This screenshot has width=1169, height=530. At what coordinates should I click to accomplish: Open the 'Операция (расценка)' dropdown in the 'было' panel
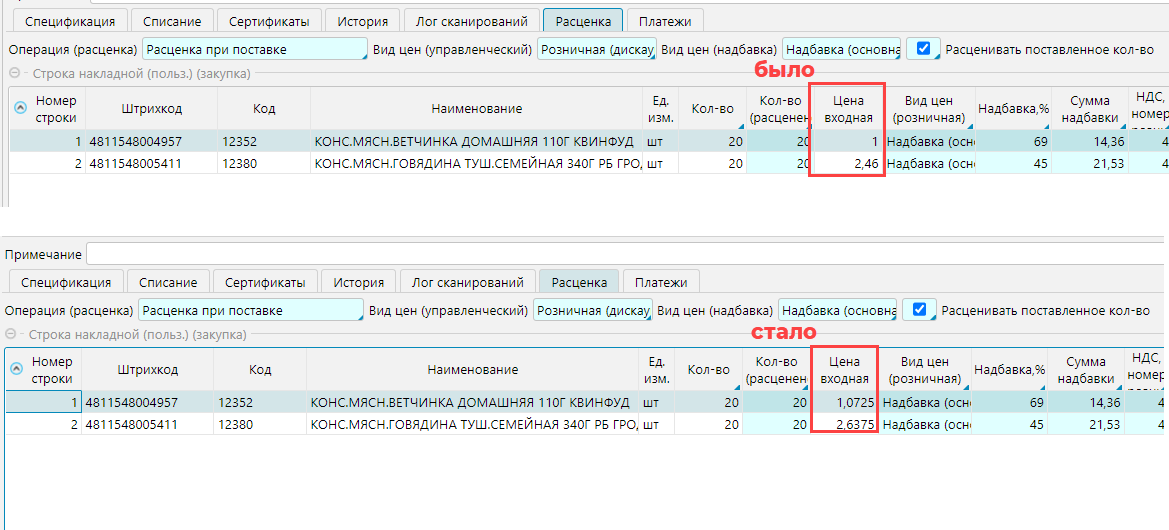(255, 50)
